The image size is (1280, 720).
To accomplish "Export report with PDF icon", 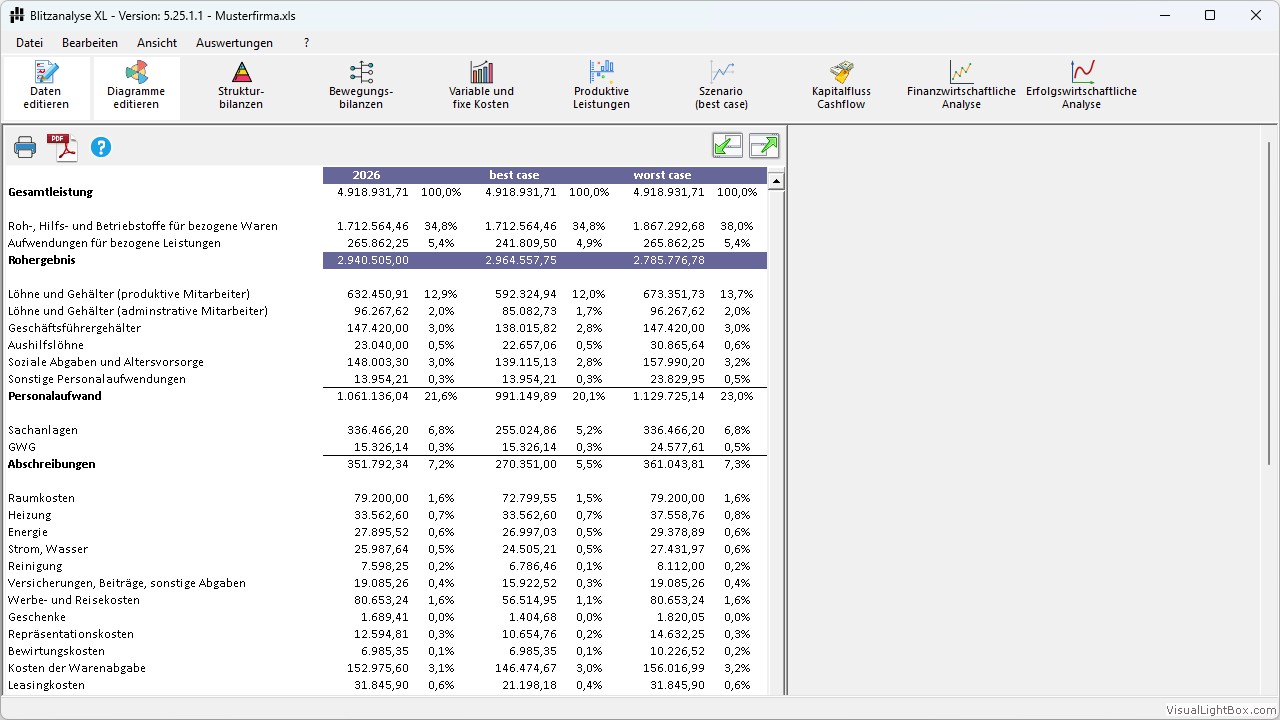I will pyautogui.click(x=63, y=147).
